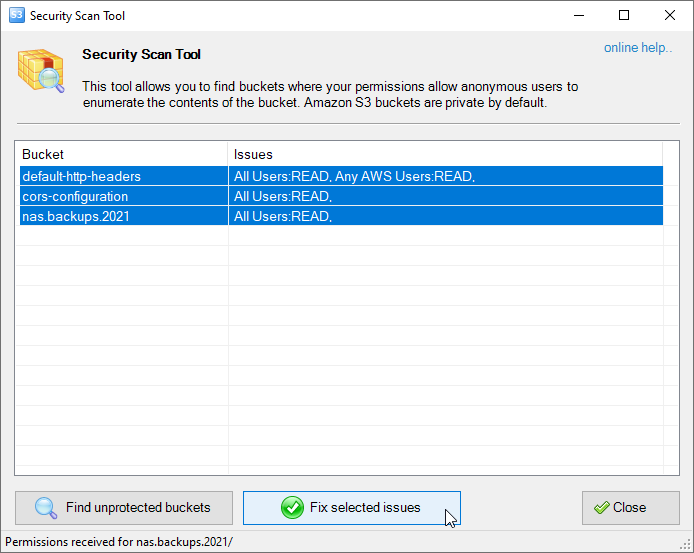This screenshot has width=694, height=553.
Task: Apply Fix selected issues
Action: pos(352,508)
